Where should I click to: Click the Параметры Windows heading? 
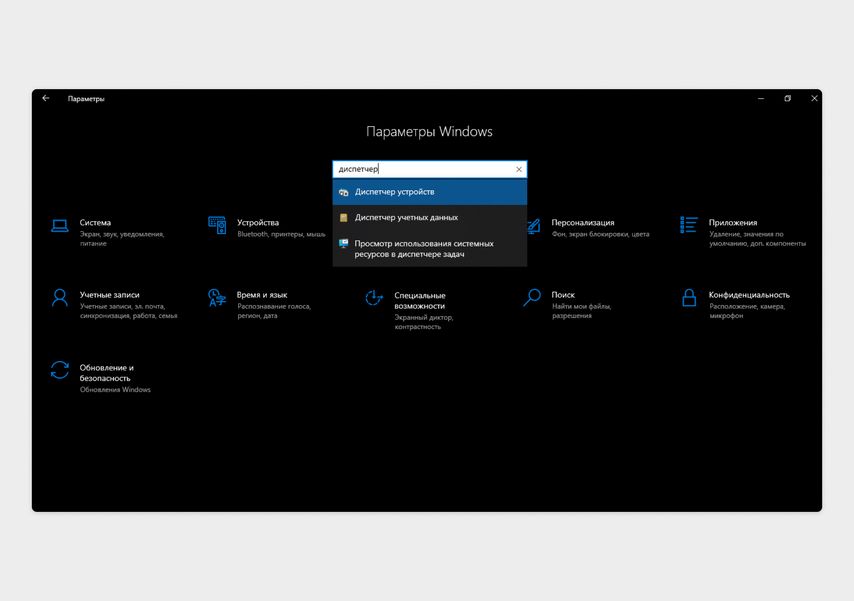429,132
